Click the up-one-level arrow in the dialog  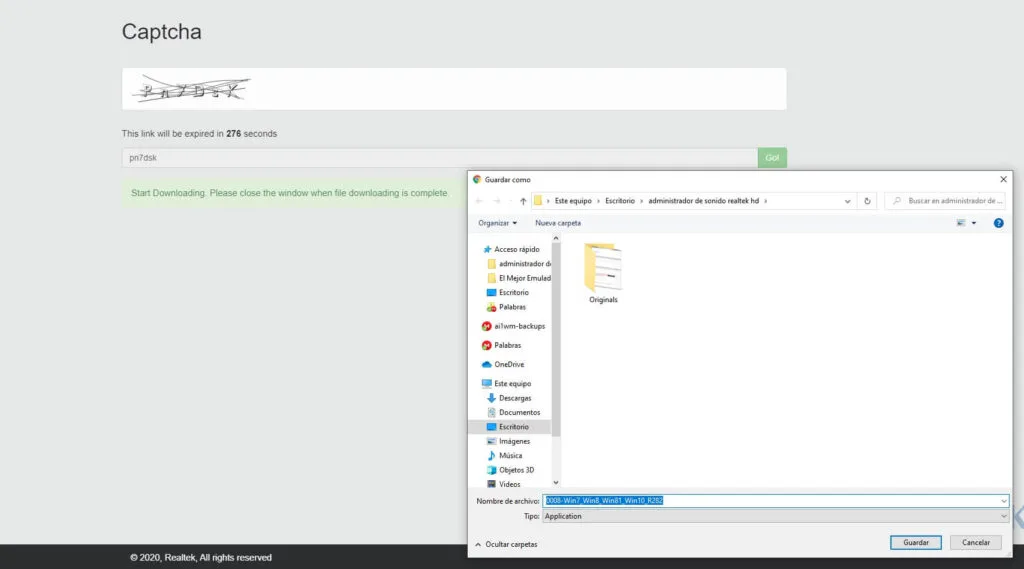click(523, 201)
